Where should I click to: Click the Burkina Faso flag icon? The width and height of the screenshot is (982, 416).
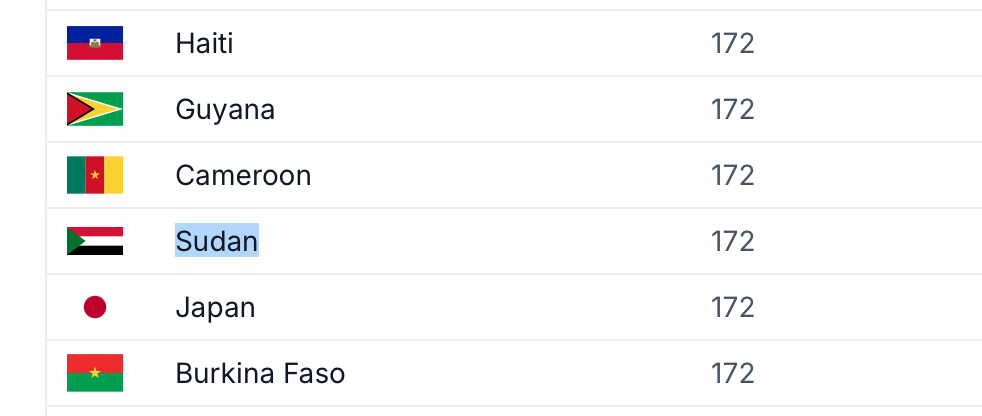coord(95,373)
